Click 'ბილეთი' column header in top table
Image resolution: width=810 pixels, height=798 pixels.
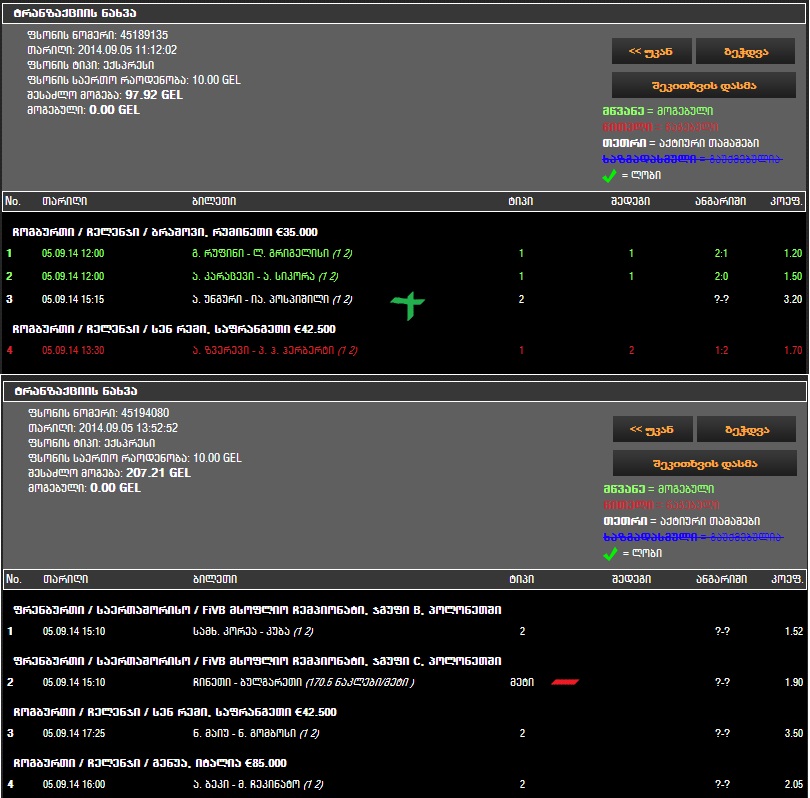(x=214, y=201)
